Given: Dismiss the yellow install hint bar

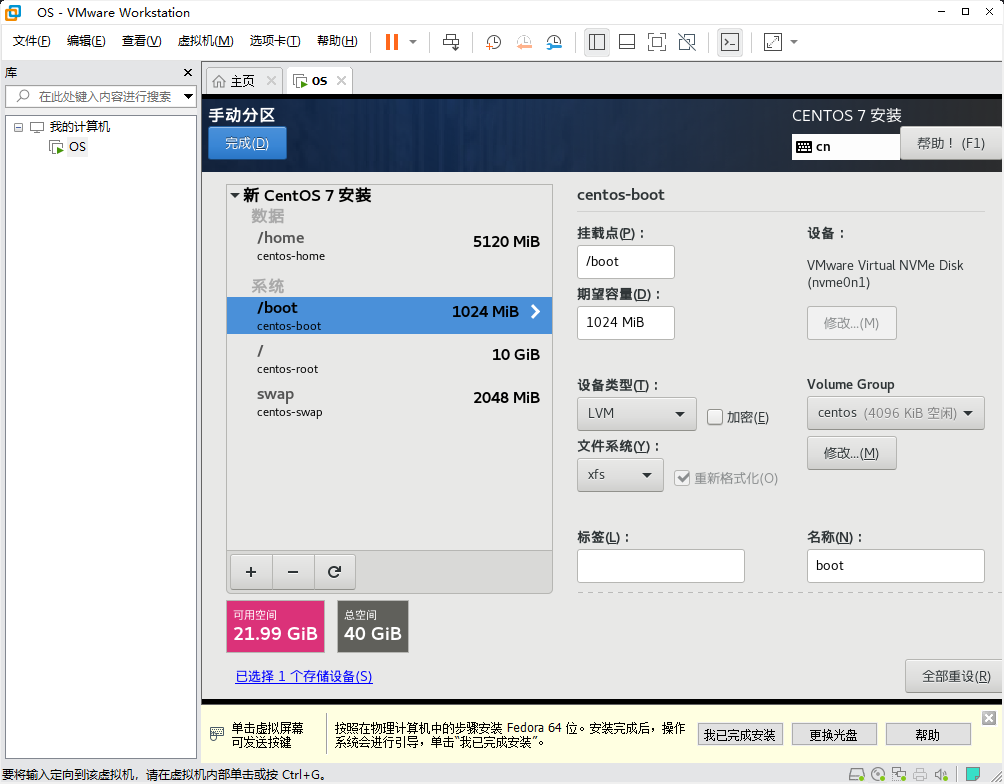Looking at the screenshot, I should [x=989, y=717].
